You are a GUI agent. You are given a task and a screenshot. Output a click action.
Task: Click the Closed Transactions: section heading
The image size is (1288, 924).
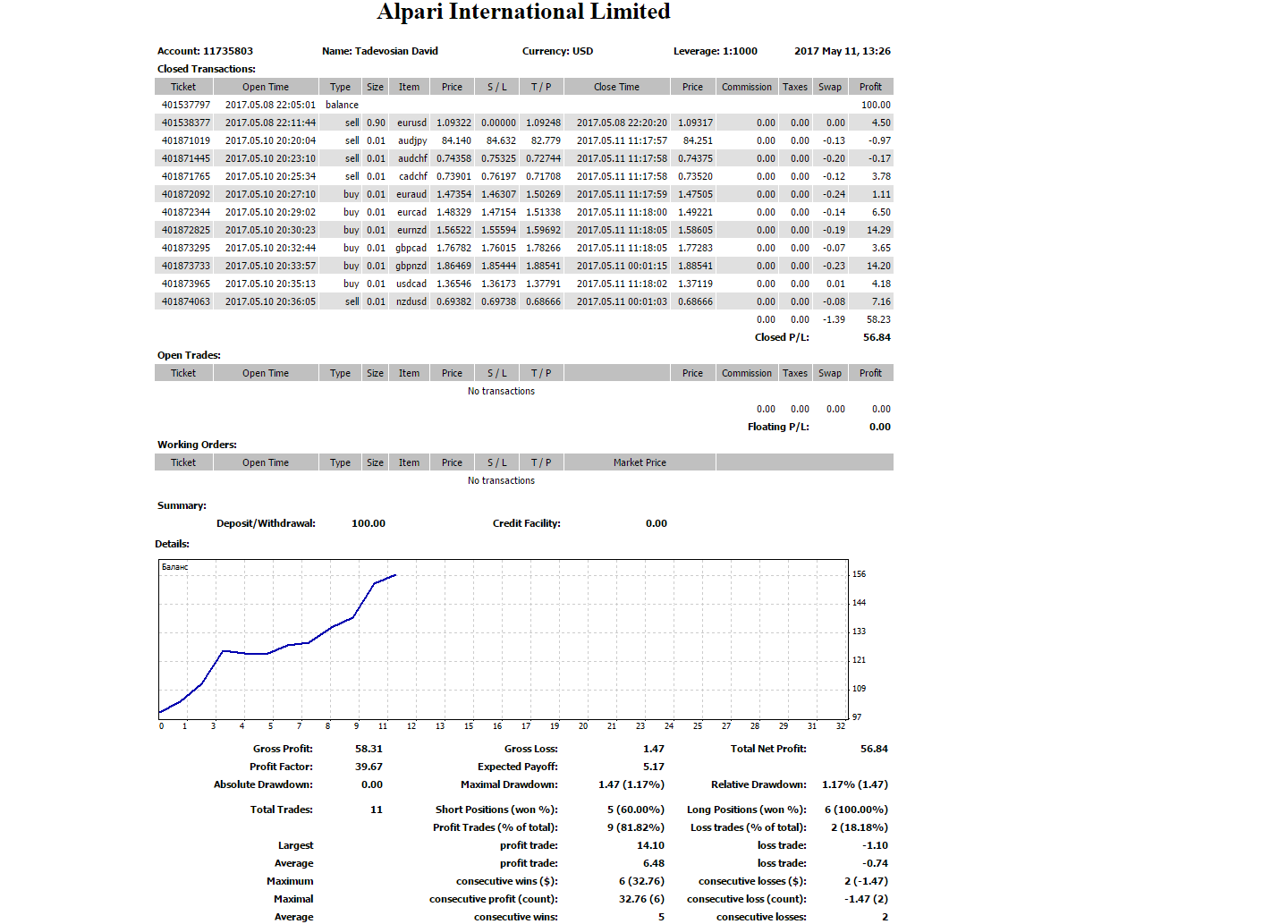207,69
